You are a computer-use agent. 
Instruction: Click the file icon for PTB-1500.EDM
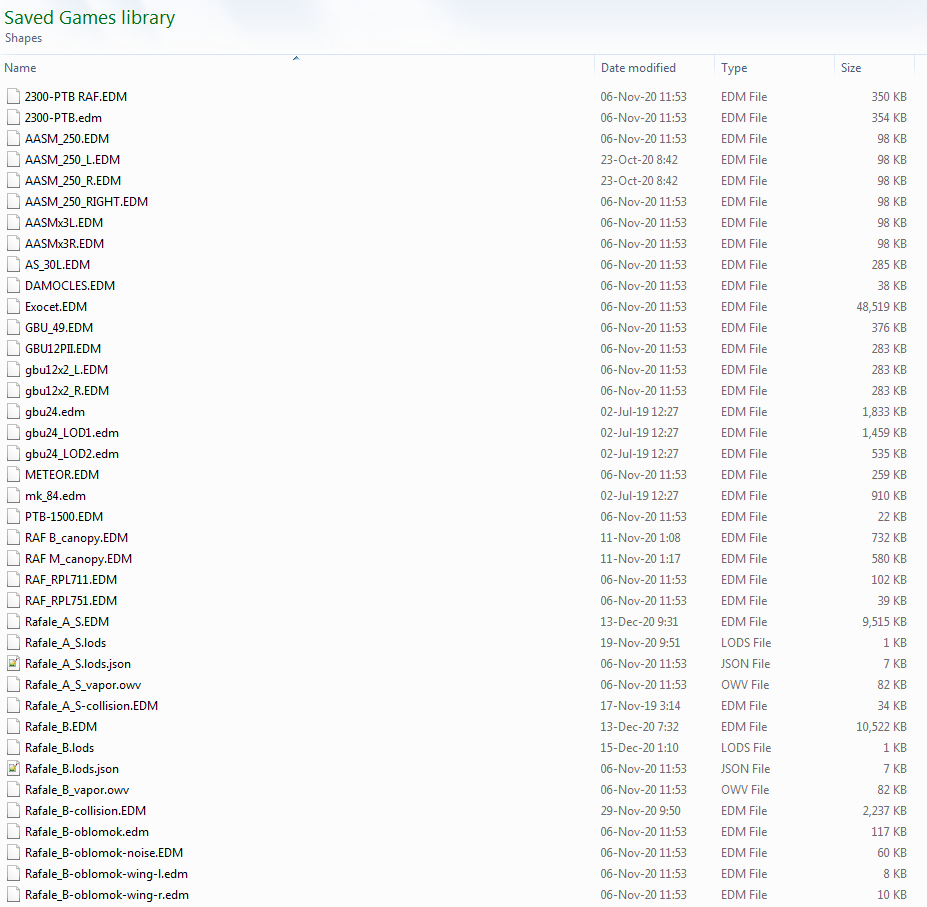(x=13, y=516)
